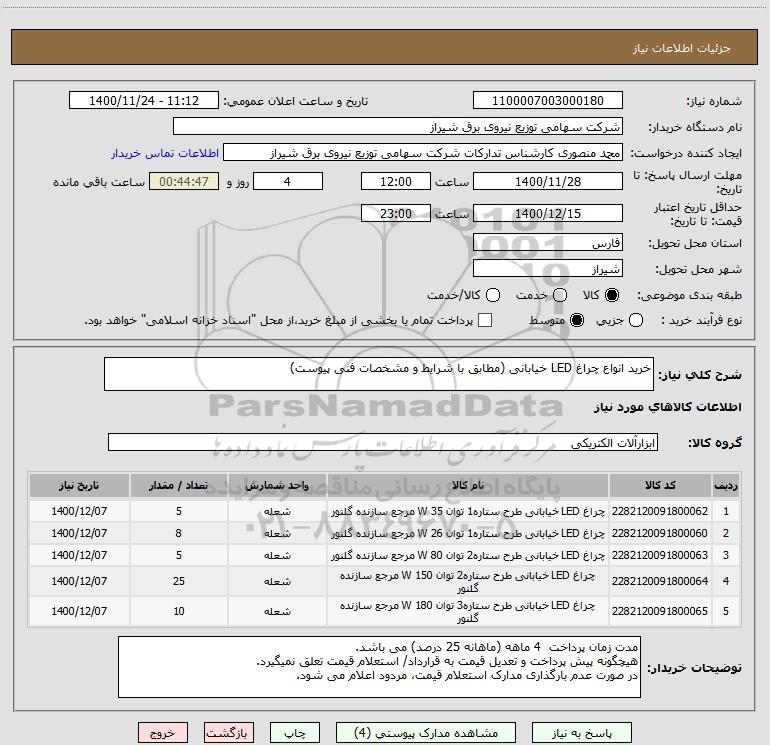Image resolution: width=770 pixels, height=745 pixels.
Task: Click the تعداد / مقدار column header
Action: pyautogui.click(x=178, y=485)
